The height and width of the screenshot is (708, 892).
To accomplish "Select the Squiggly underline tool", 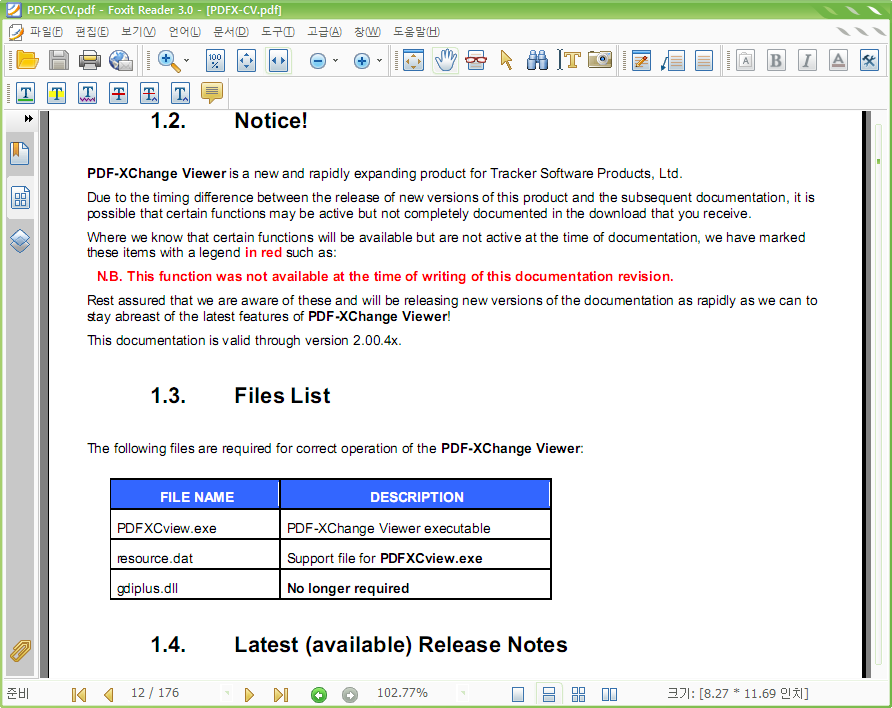I will pyautogui.click(x=87, y=93).
